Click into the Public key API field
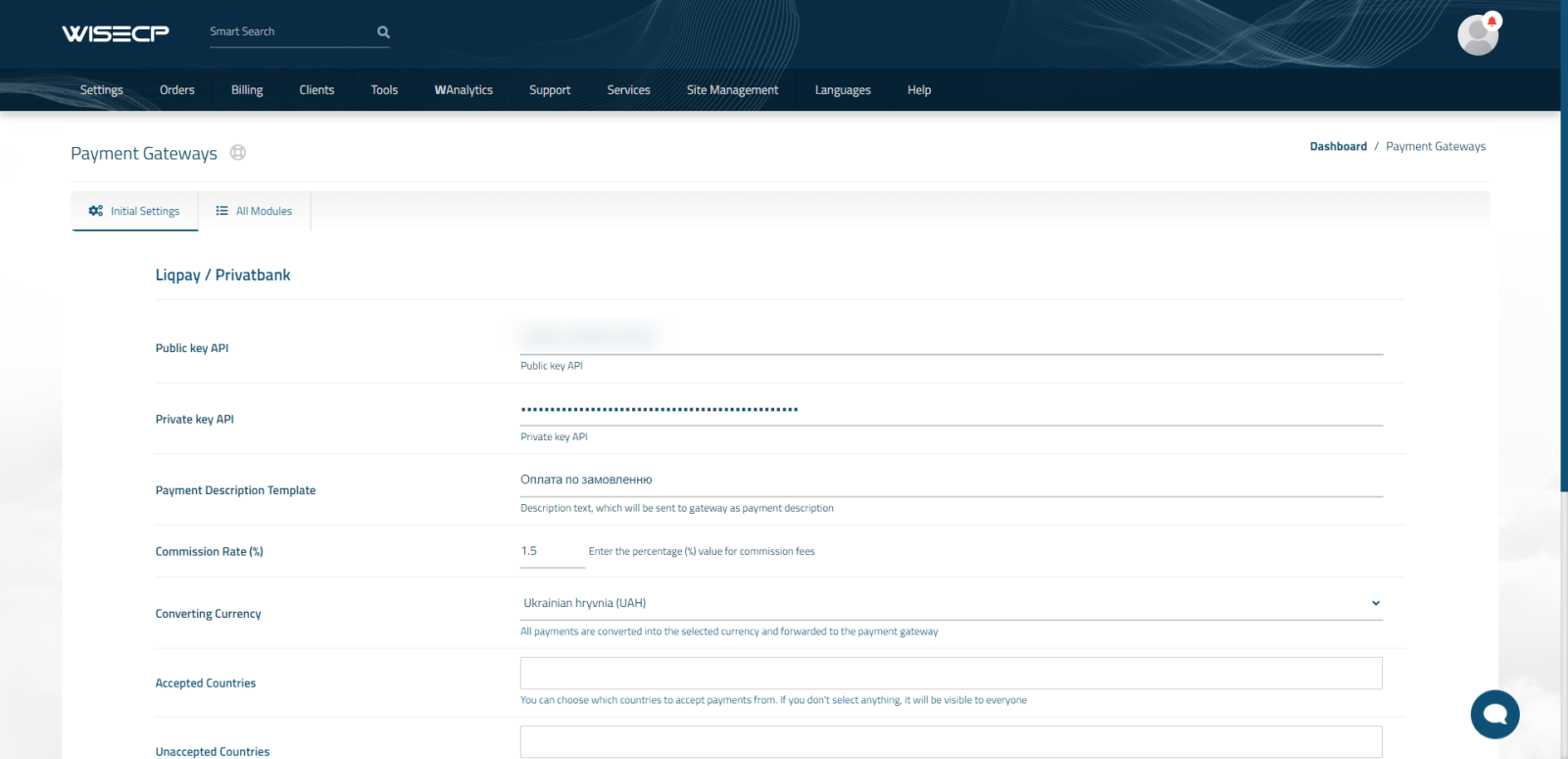The height and width of the screenshot is (759, 1568). coord(952,337)
